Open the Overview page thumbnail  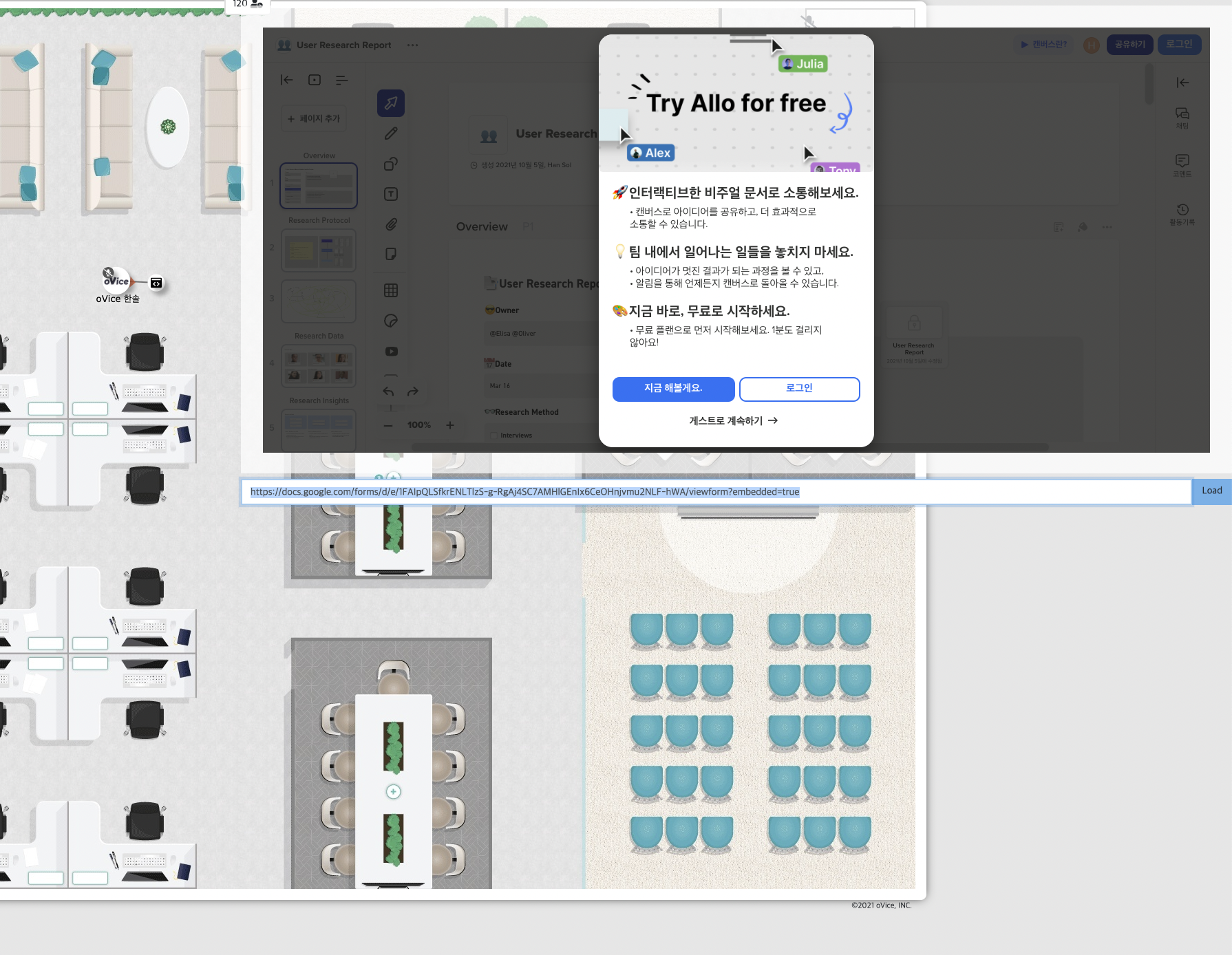(319, 186)
